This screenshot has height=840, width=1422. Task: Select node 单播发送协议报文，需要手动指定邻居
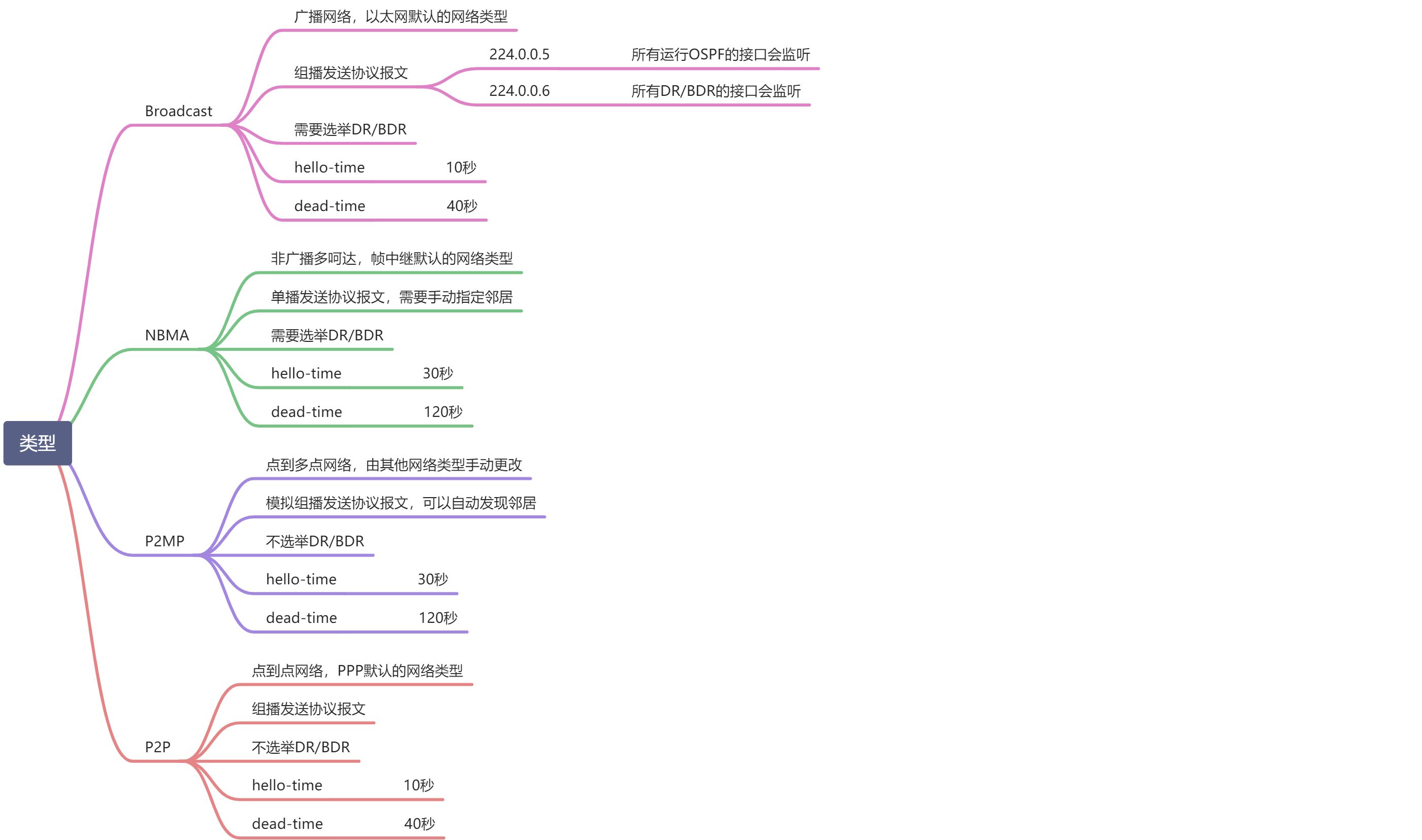[391, 297]
